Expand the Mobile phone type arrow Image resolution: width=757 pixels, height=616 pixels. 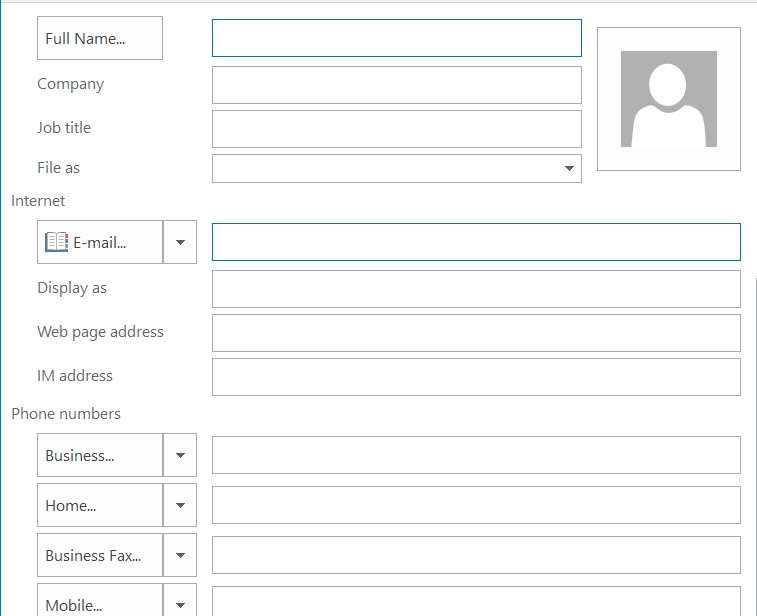click(180, 603)
